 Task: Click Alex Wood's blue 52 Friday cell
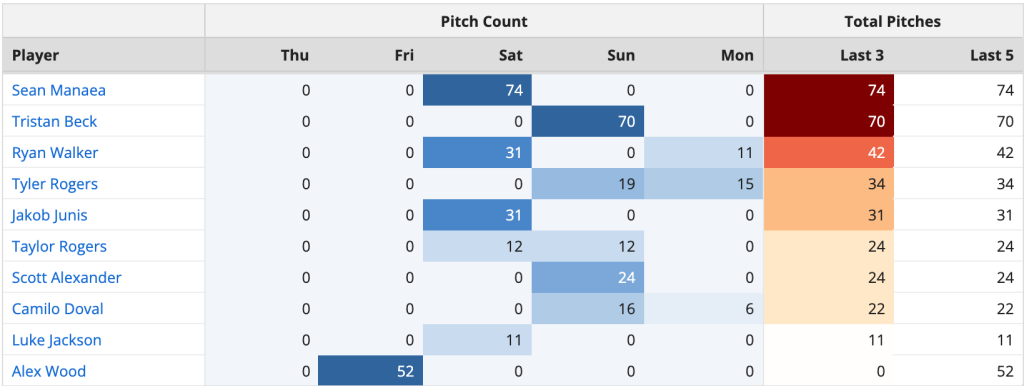[x=371, y=372]
